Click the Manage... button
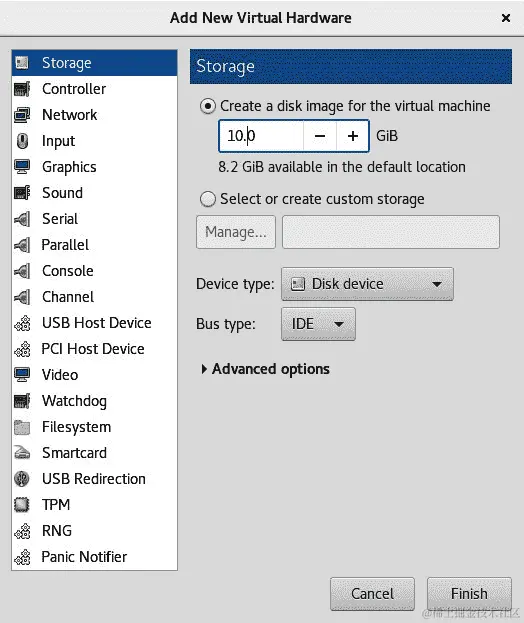Screen dimensions: 524x623 (236, 232)
